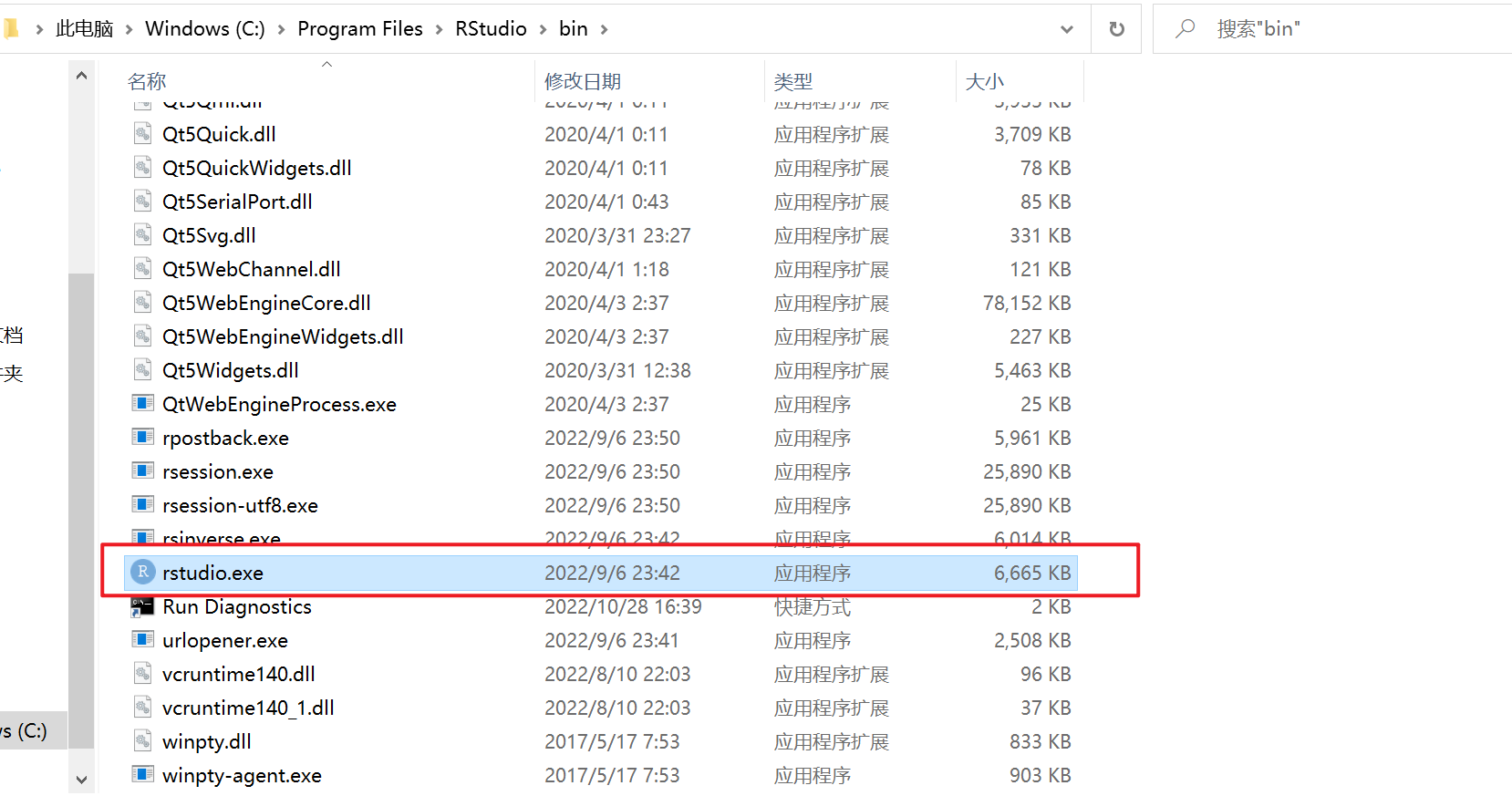The height and width of the screenshot is (796, 1512).
Task: Go to 此电脑 in the breadcrumb
Action: (85, 29)
